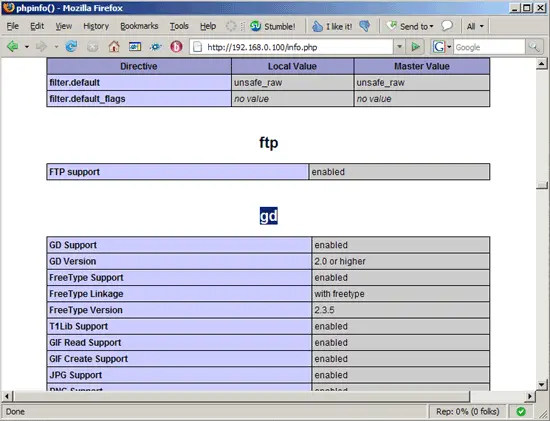Viewport: 550px width, 421px height.
Task: Click the green Go arrow beside the URL
Action: 415,47
